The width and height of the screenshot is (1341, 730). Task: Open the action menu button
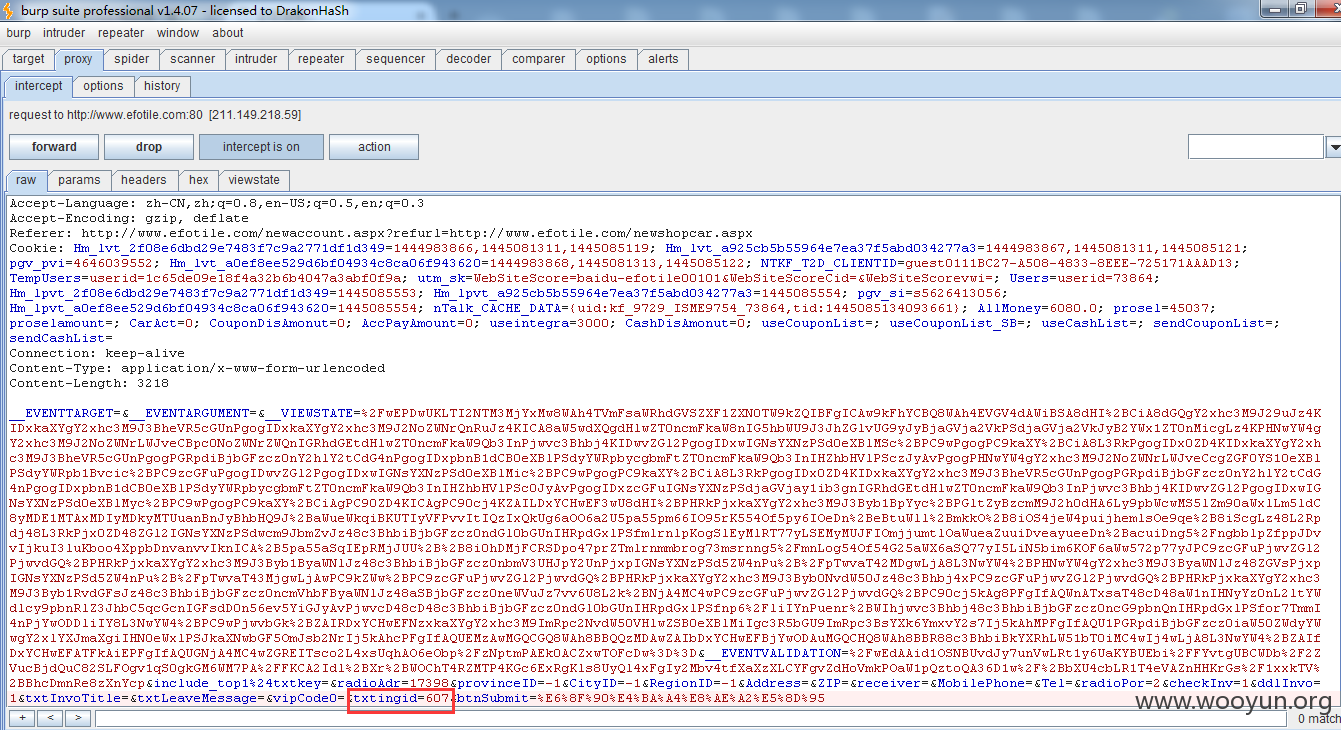point(374,147)
